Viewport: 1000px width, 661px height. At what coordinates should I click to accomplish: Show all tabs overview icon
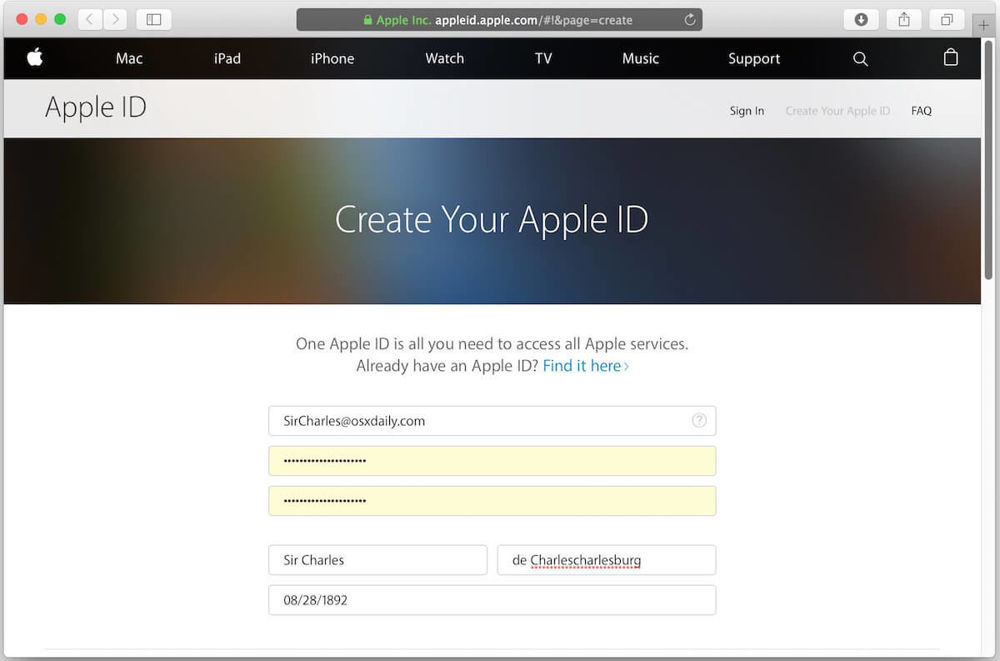pyautogui.click(x=947, y=19)
